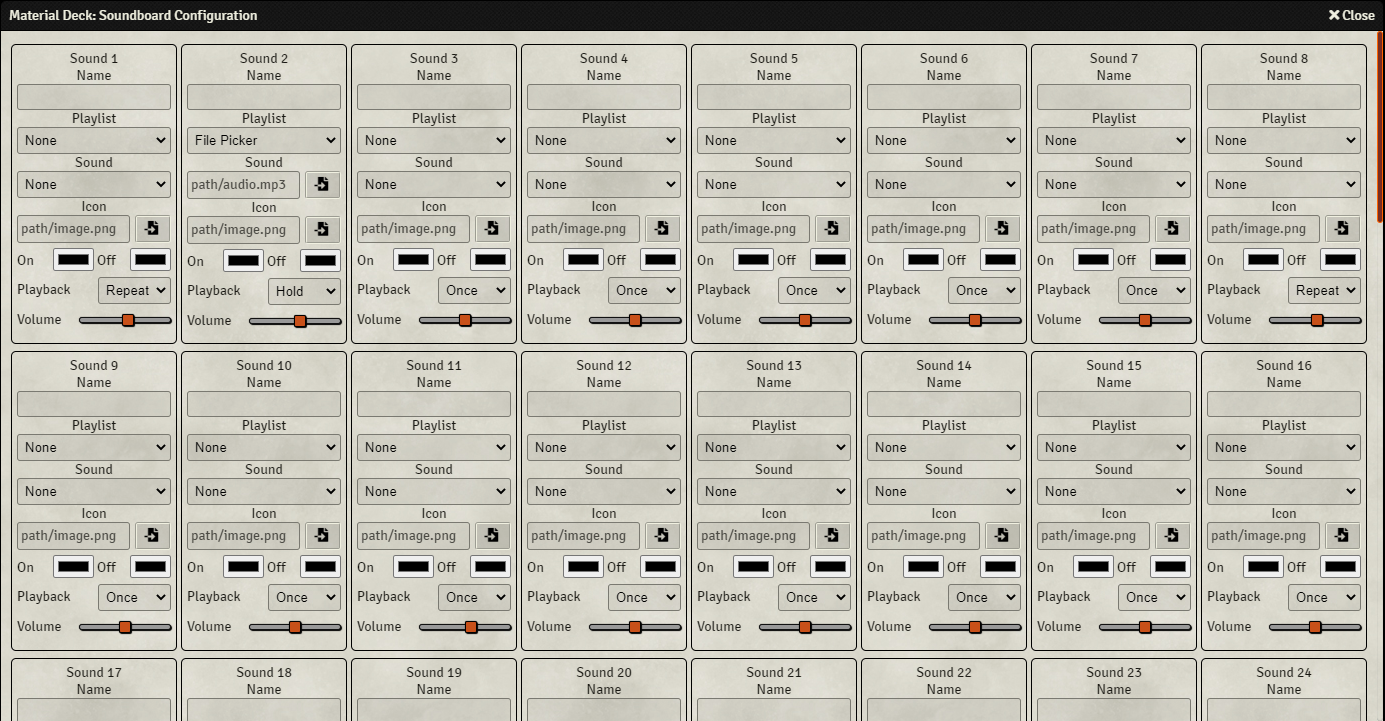The width and height of the screenshot is (1385, 721).
Task: Click the Sound 7 icon path field
Action: click(x=1093, y=229)
